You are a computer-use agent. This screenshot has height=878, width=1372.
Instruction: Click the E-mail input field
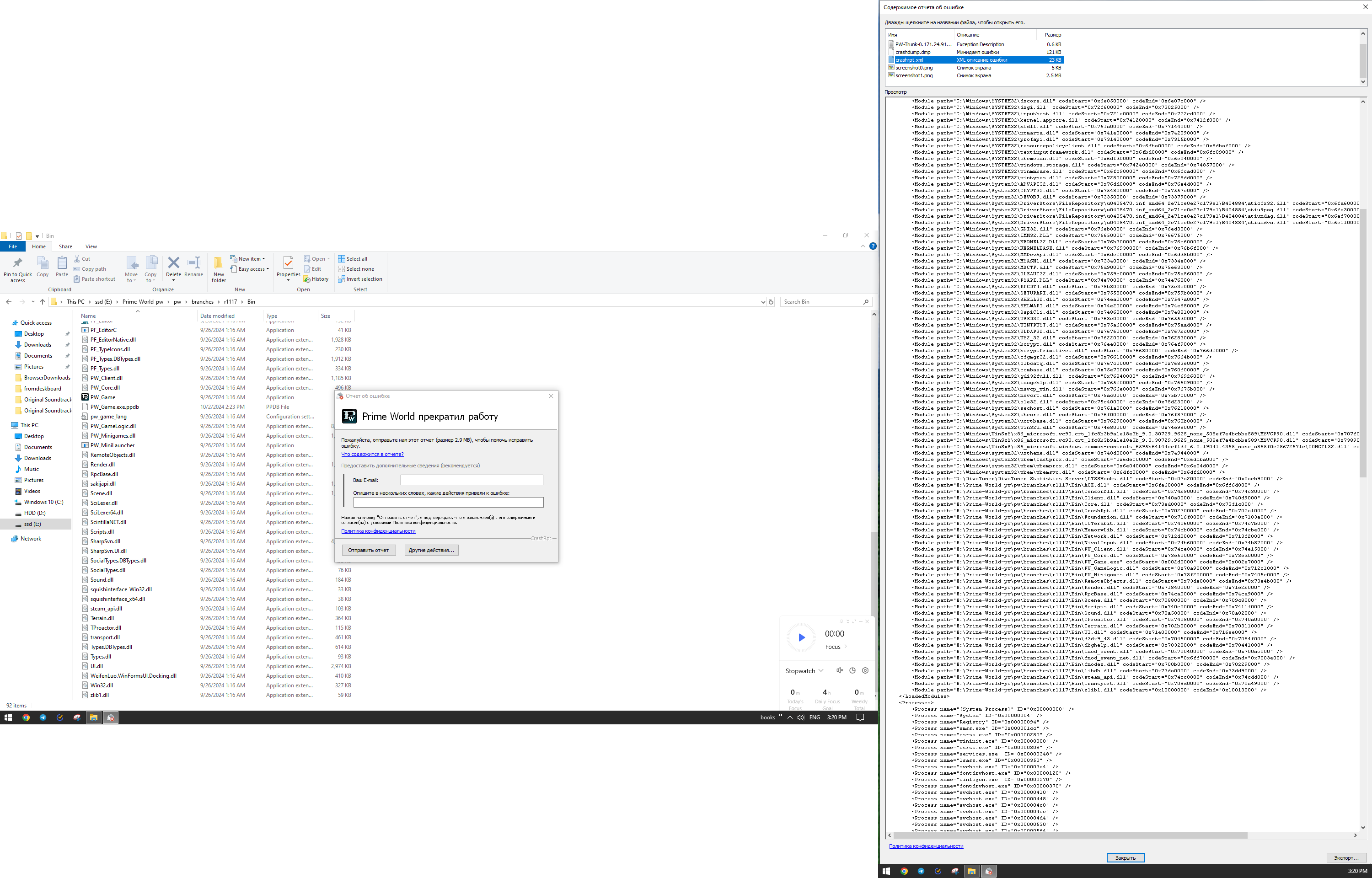coord(472,480)
